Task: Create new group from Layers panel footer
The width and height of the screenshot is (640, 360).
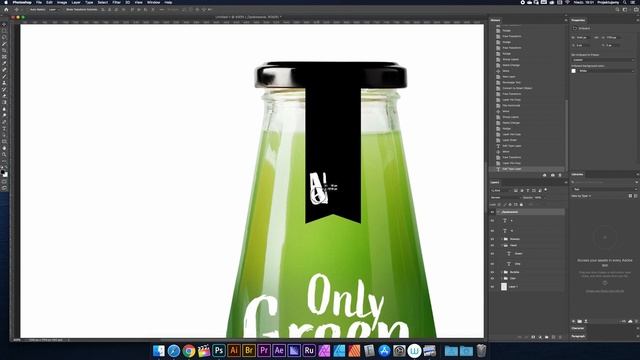Action: [547, 338]
